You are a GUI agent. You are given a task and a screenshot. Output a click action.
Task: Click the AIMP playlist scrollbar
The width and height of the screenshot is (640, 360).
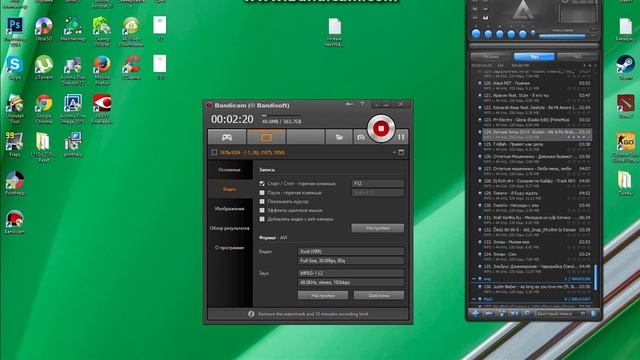pyautogui.click(x=596, y=277)
